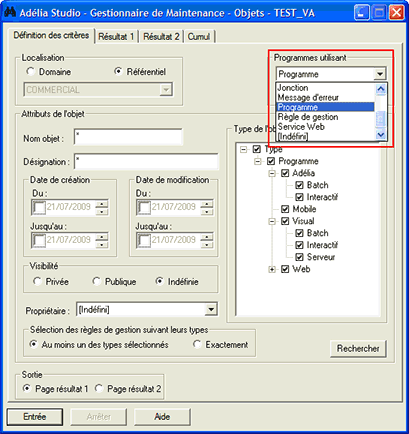This screenshot has height=434, width=409.
Task: Switch to the Résultat 1 tab
Action: click(116, 36)
